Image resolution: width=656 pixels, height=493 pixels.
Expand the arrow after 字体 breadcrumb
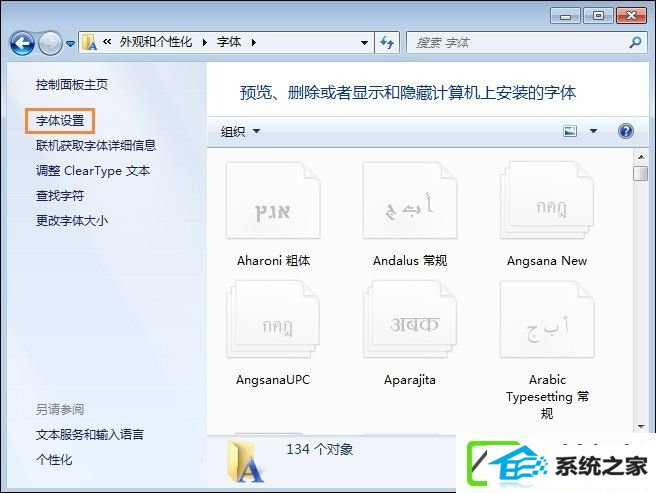[254, 42]
